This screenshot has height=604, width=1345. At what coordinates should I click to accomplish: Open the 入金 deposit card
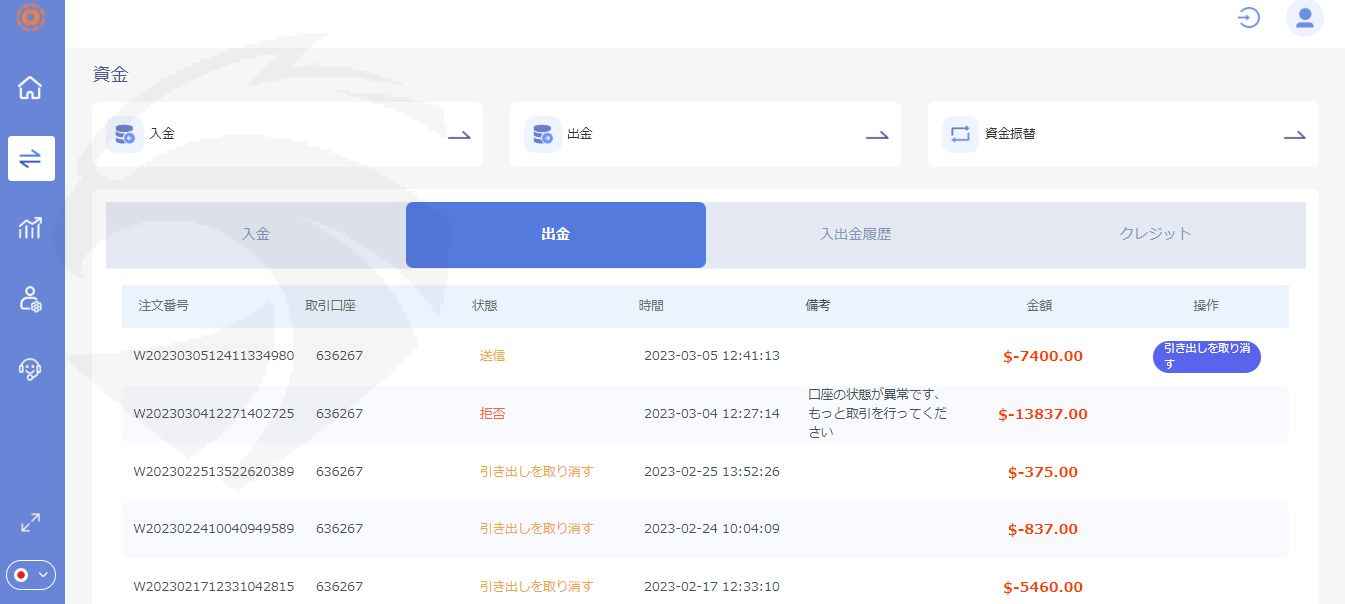(288, 134)
